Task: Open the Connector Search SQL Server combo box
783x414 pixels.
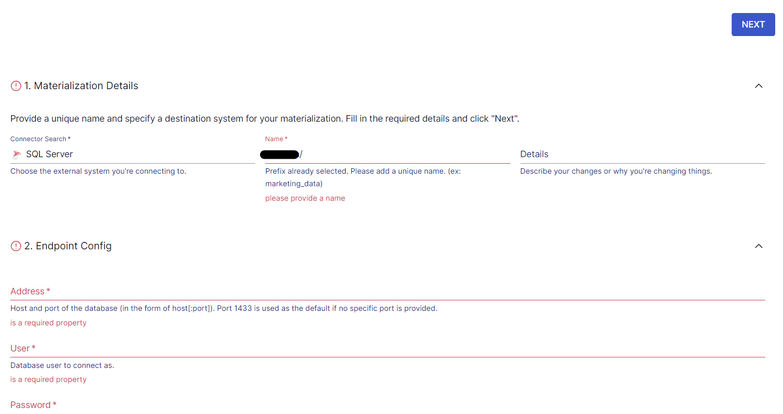Action: [132, 154]
